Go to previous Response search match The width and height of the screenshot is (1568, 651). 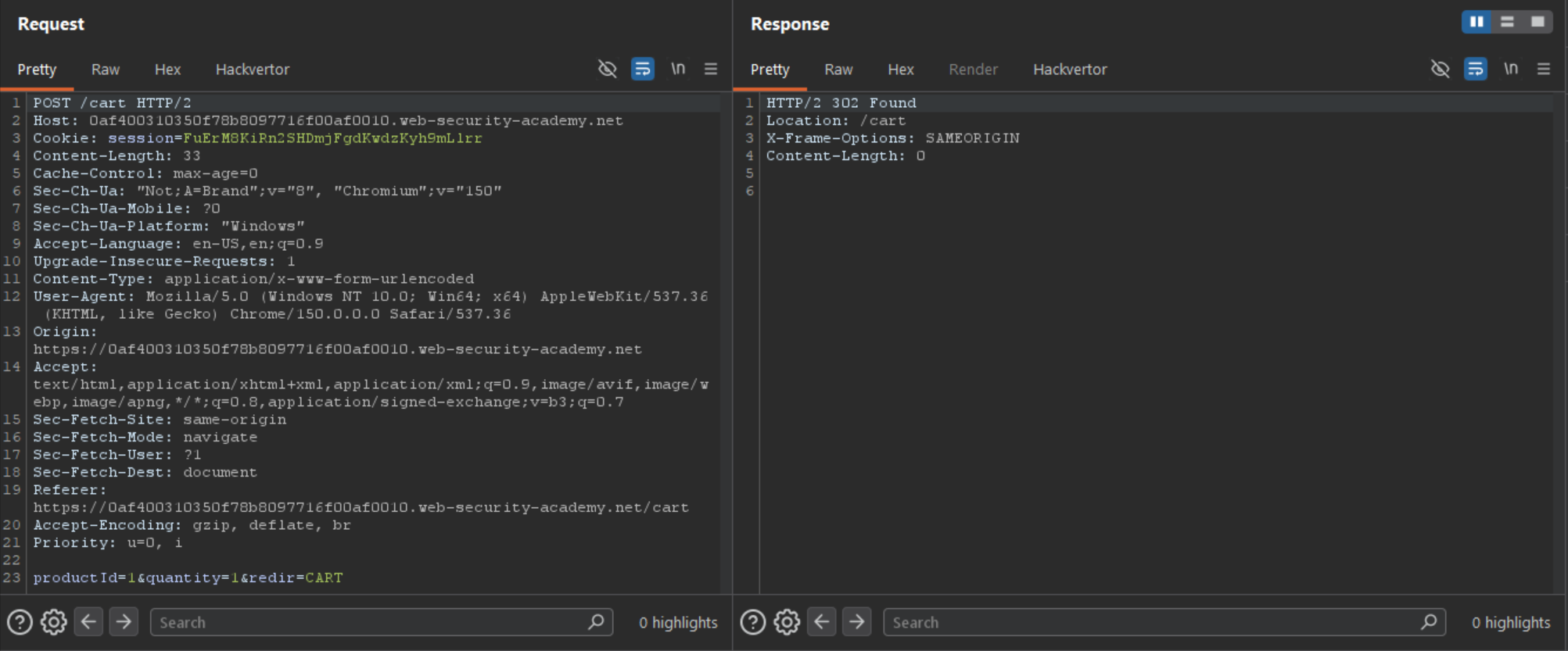point(821,622)
